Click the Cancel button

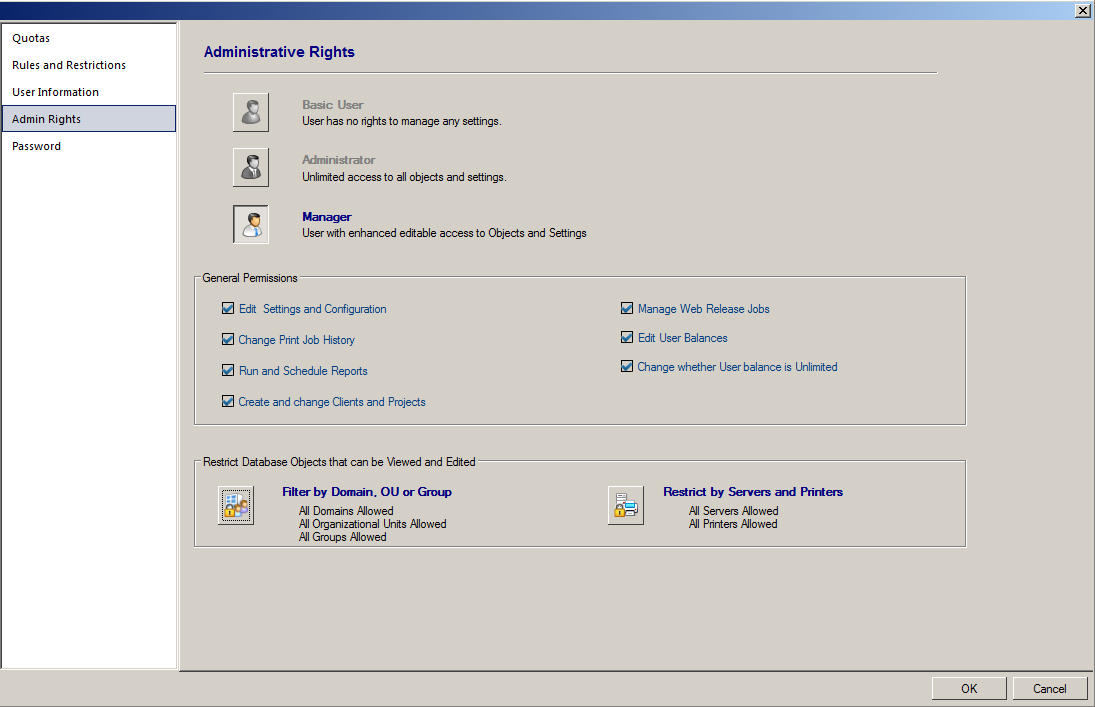tap(1050, 688)
